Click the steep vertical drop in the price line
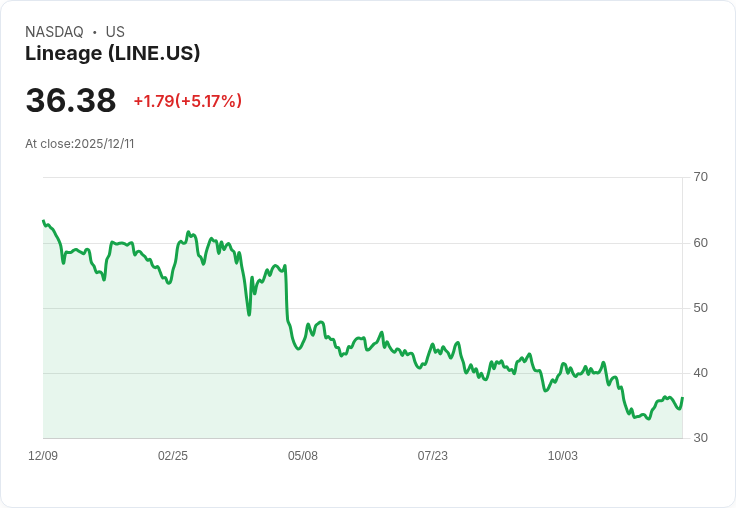 pyautogui.click(x=286, y=295)
